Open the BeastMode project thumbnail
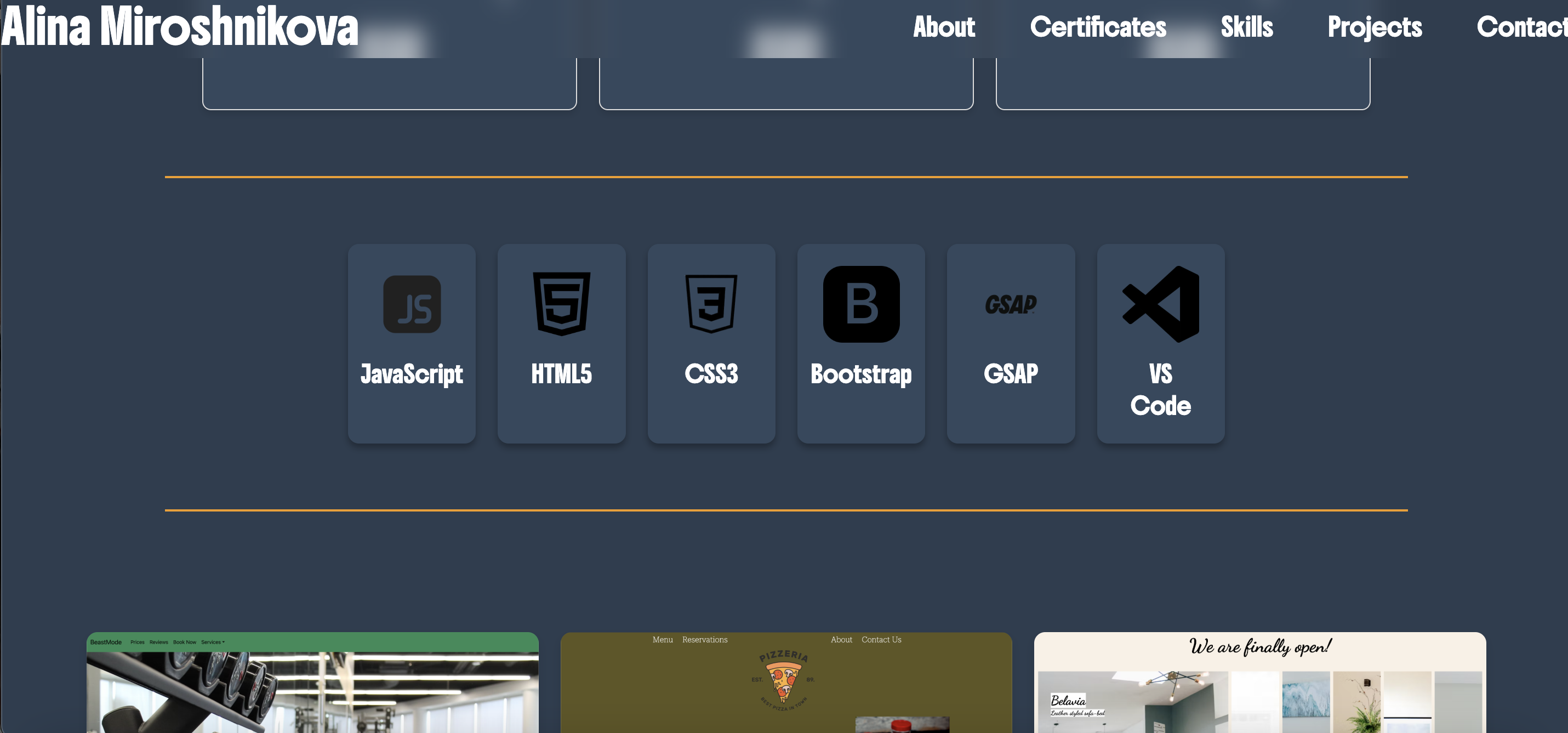This screenshot has height=733, width=1568. pyautogui.click(x=313, y=688)
